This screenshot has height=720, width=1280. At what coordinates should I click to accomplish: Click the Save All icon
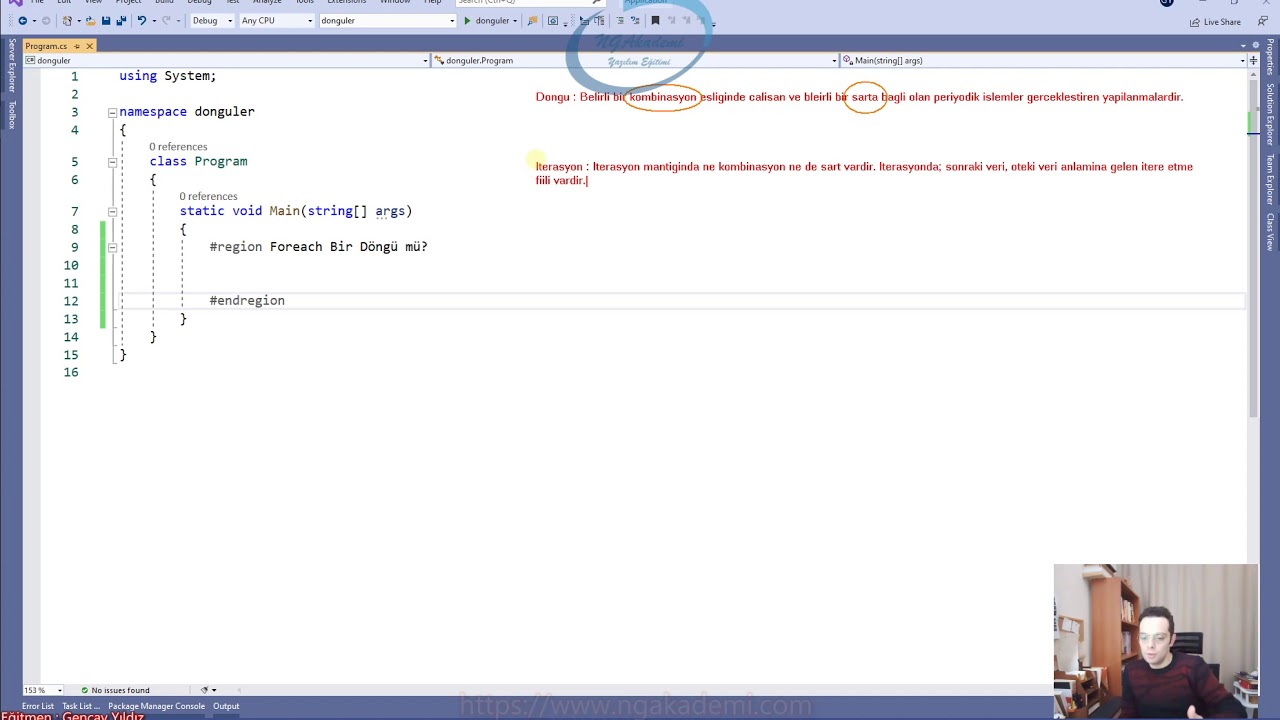coord(121,21)
